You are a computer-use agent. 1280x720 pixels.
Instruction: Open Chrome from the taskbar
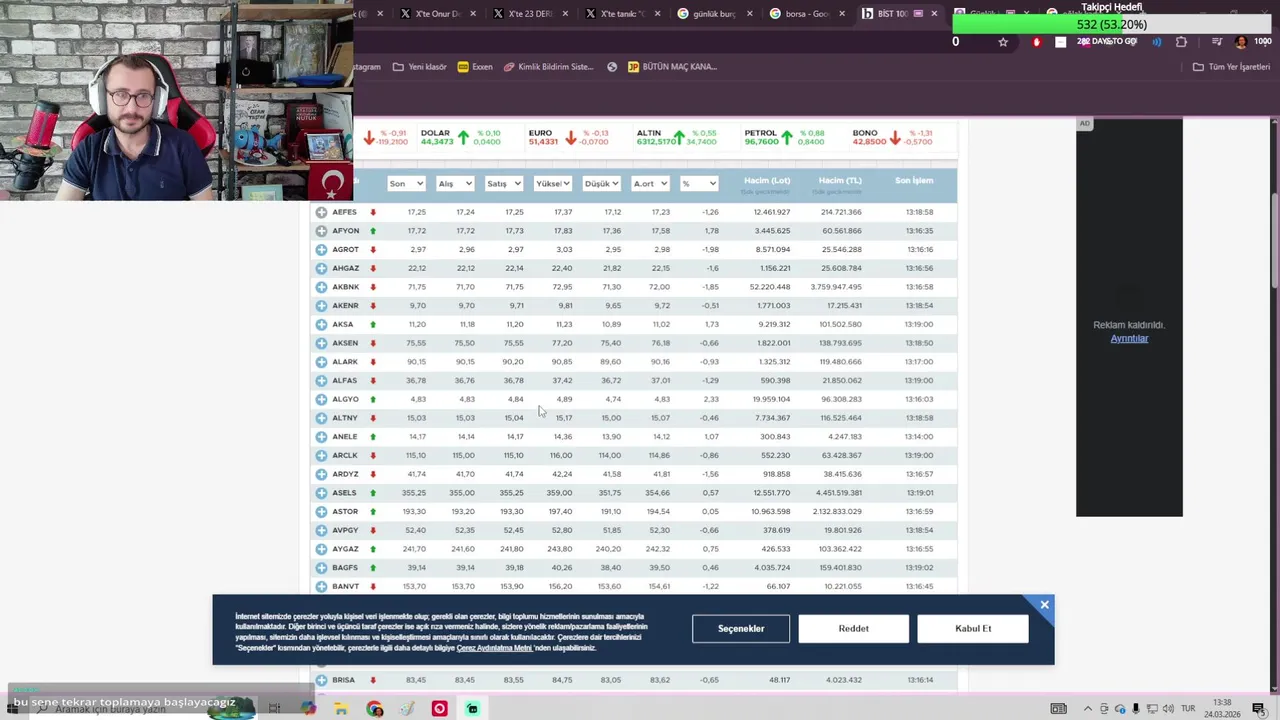(375, 709)
